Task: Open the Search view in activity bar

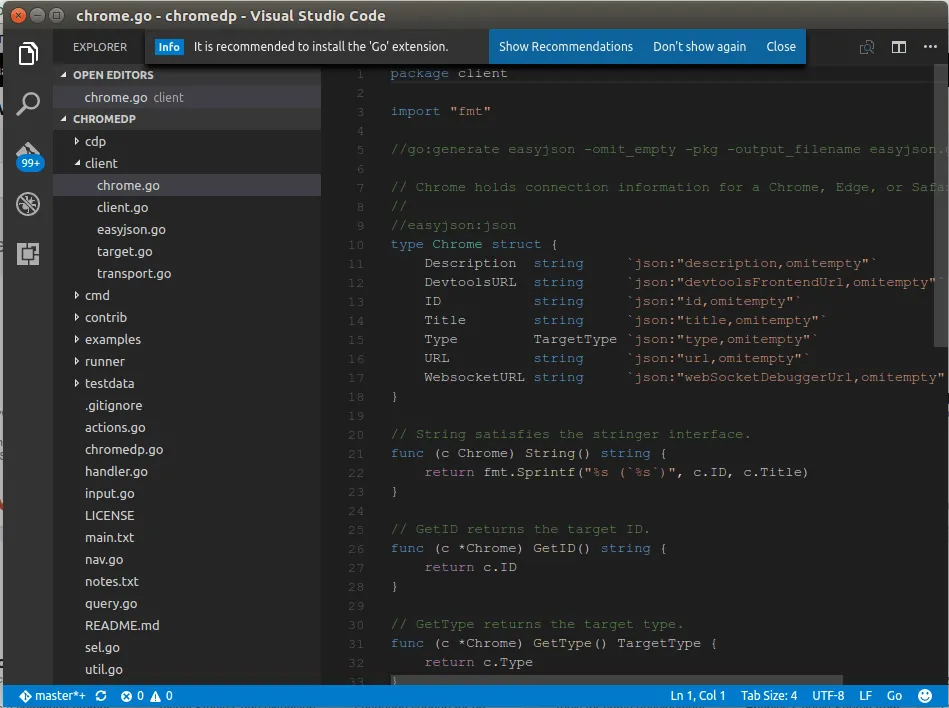Action: [28, 103]
